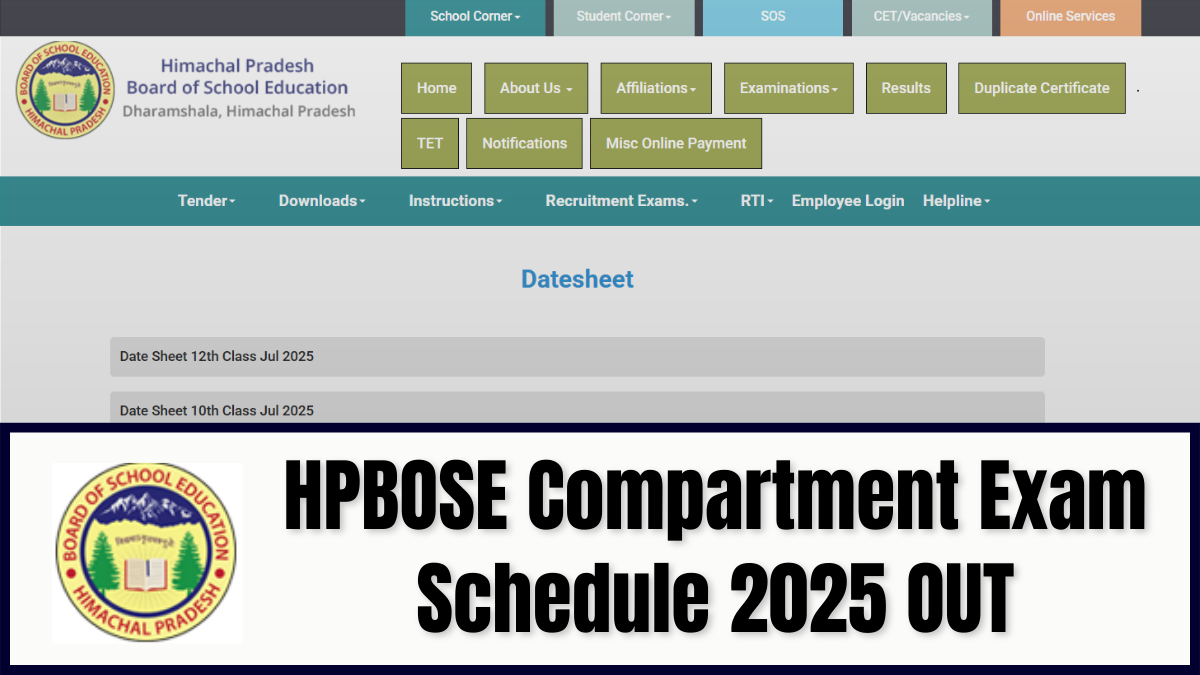Click Himachal Pradesh Board of School Education title
Viewport: 1200px width, 675px height.
[x=237, y=77]
